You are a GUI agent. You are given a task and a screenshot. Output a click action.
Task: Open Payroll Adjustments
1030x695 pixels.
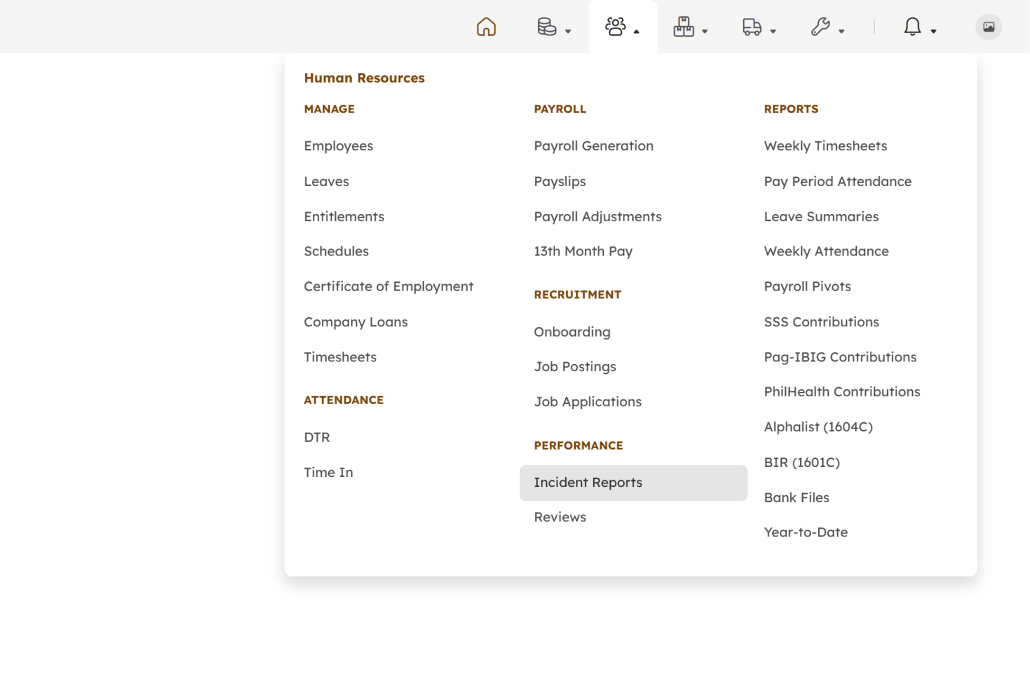tap(598, 216)
